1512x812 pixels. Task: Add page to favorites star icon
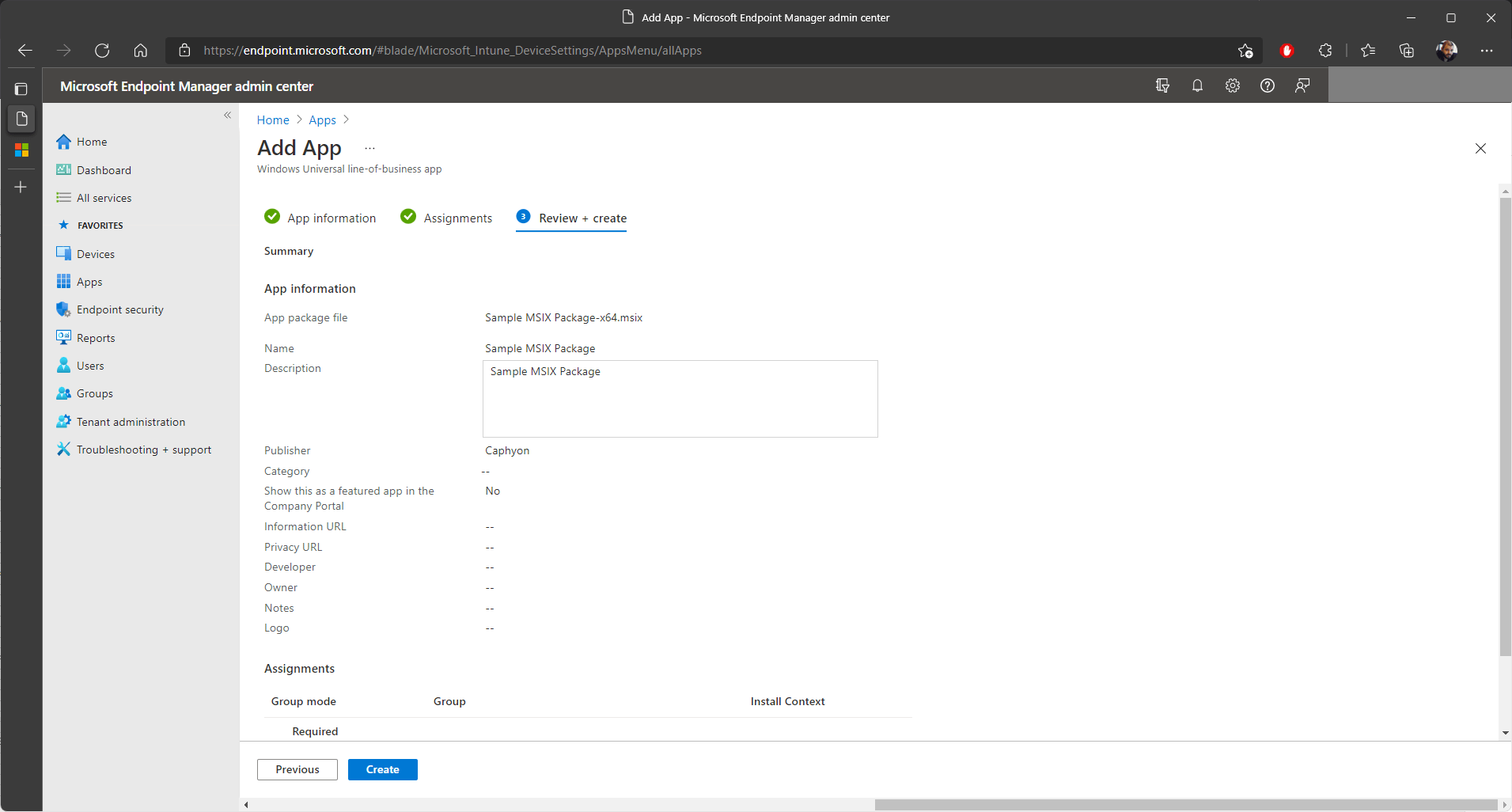1245,51
